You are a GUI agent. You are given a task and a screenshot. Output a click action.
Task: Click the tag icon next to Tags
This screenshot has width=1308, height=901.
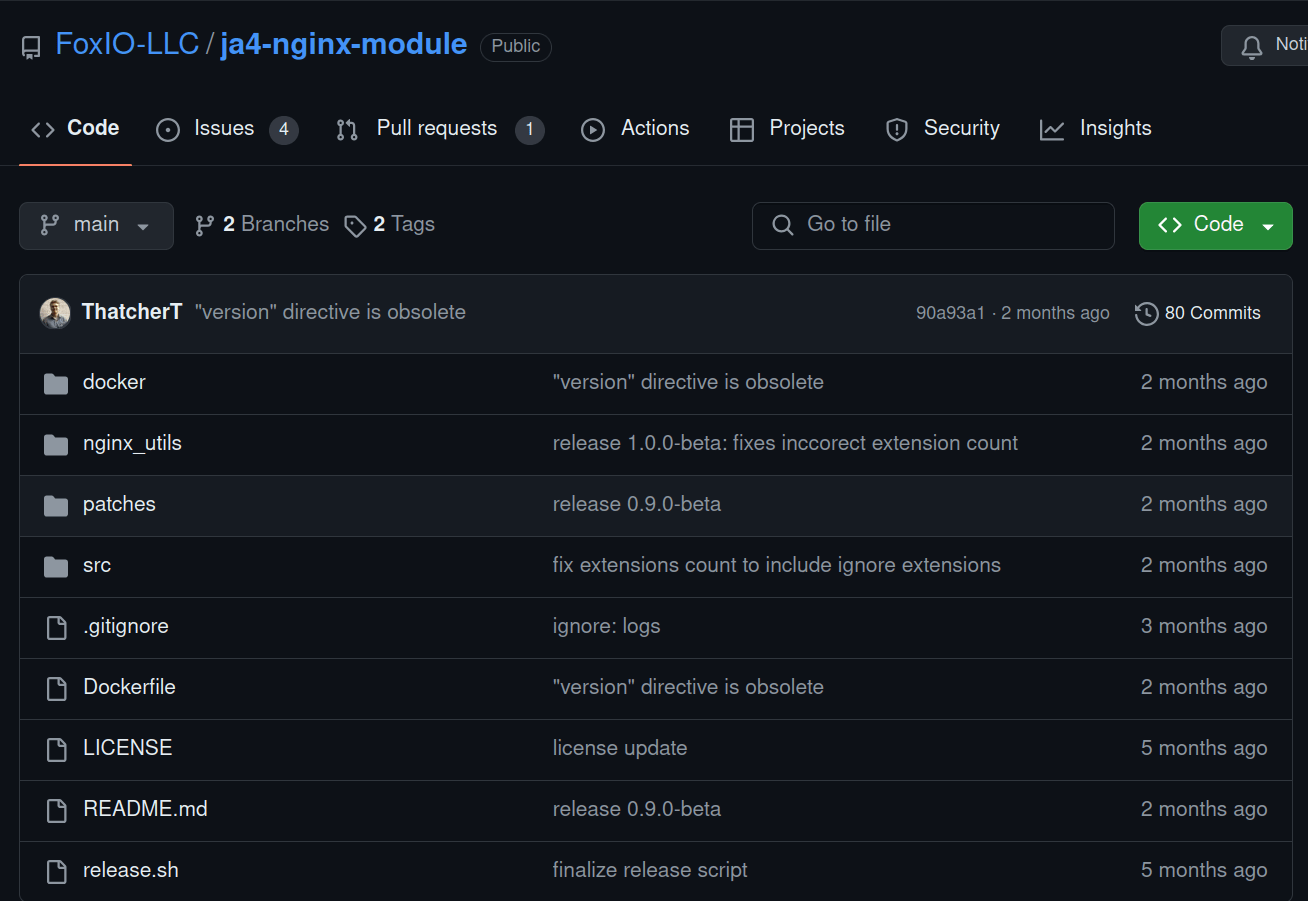[x=355, y=226]
